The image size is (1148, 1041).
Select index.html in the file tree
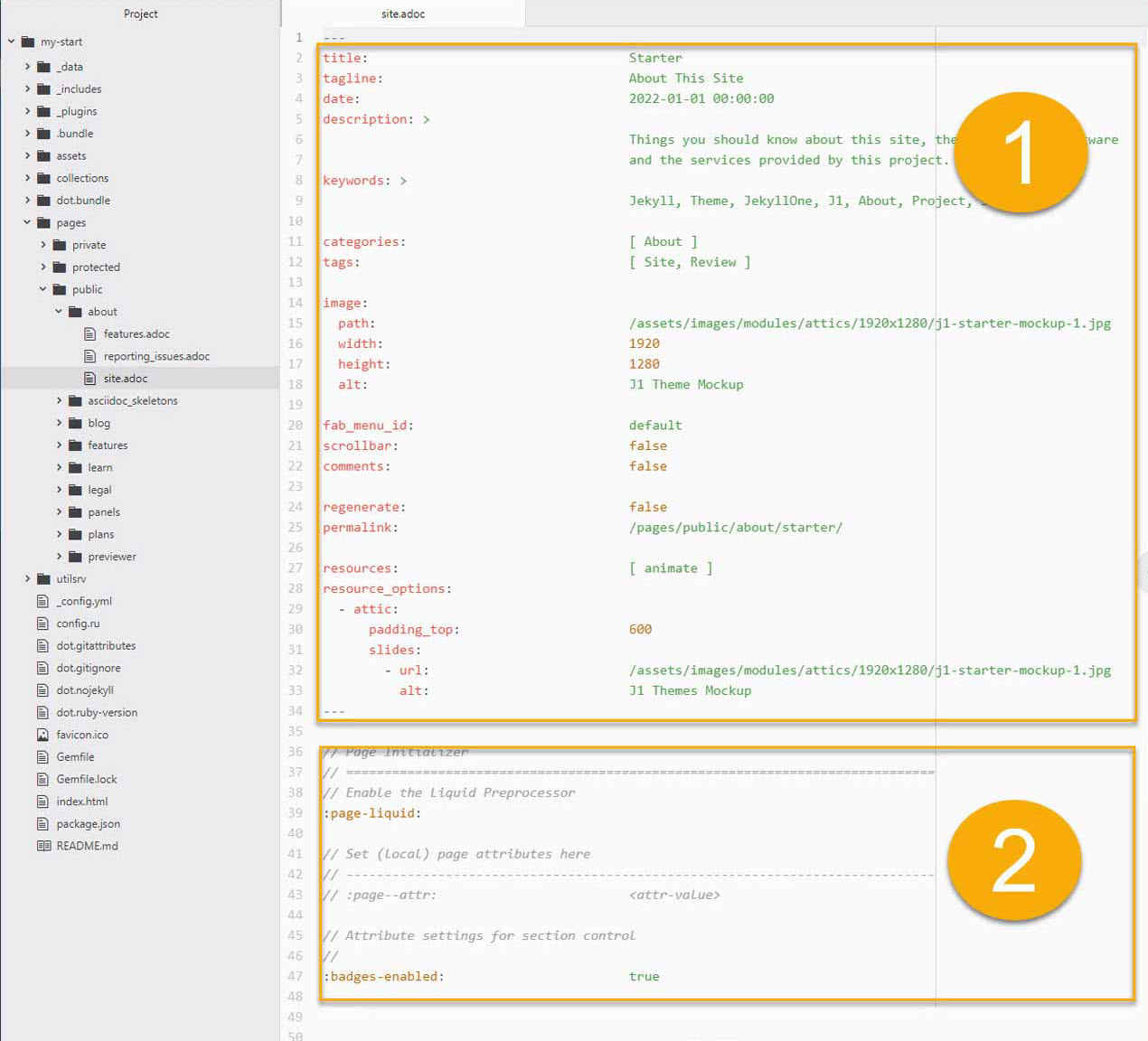pyautogui.click(x=81, y=802)
